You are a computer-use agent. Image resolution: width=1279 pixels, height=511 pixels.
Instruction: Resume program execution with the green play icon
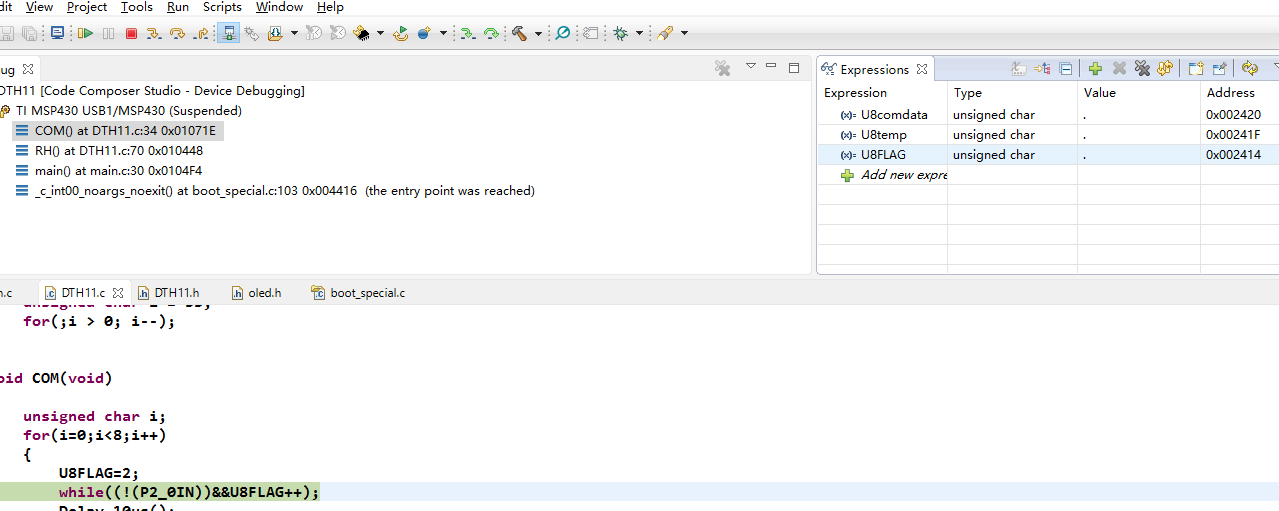(x=85, y=33)
